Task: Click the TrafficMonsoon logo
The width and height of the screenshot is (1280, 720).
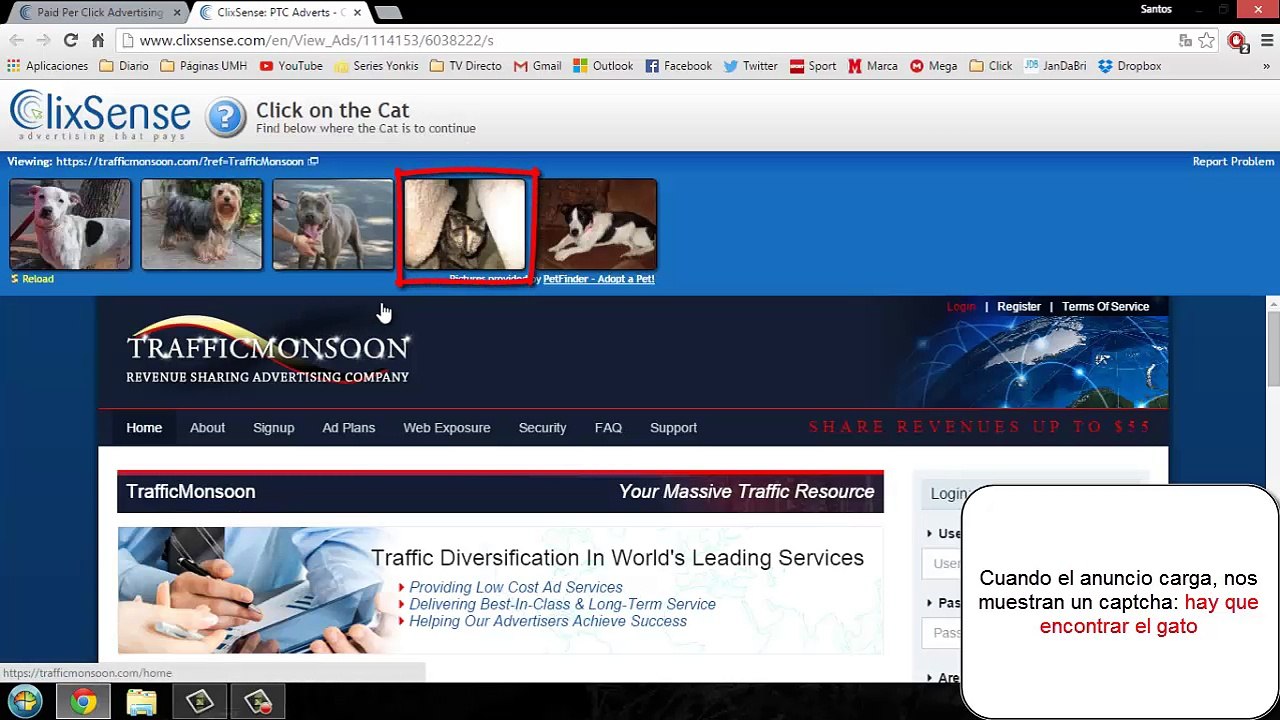Action: point(267,351)
